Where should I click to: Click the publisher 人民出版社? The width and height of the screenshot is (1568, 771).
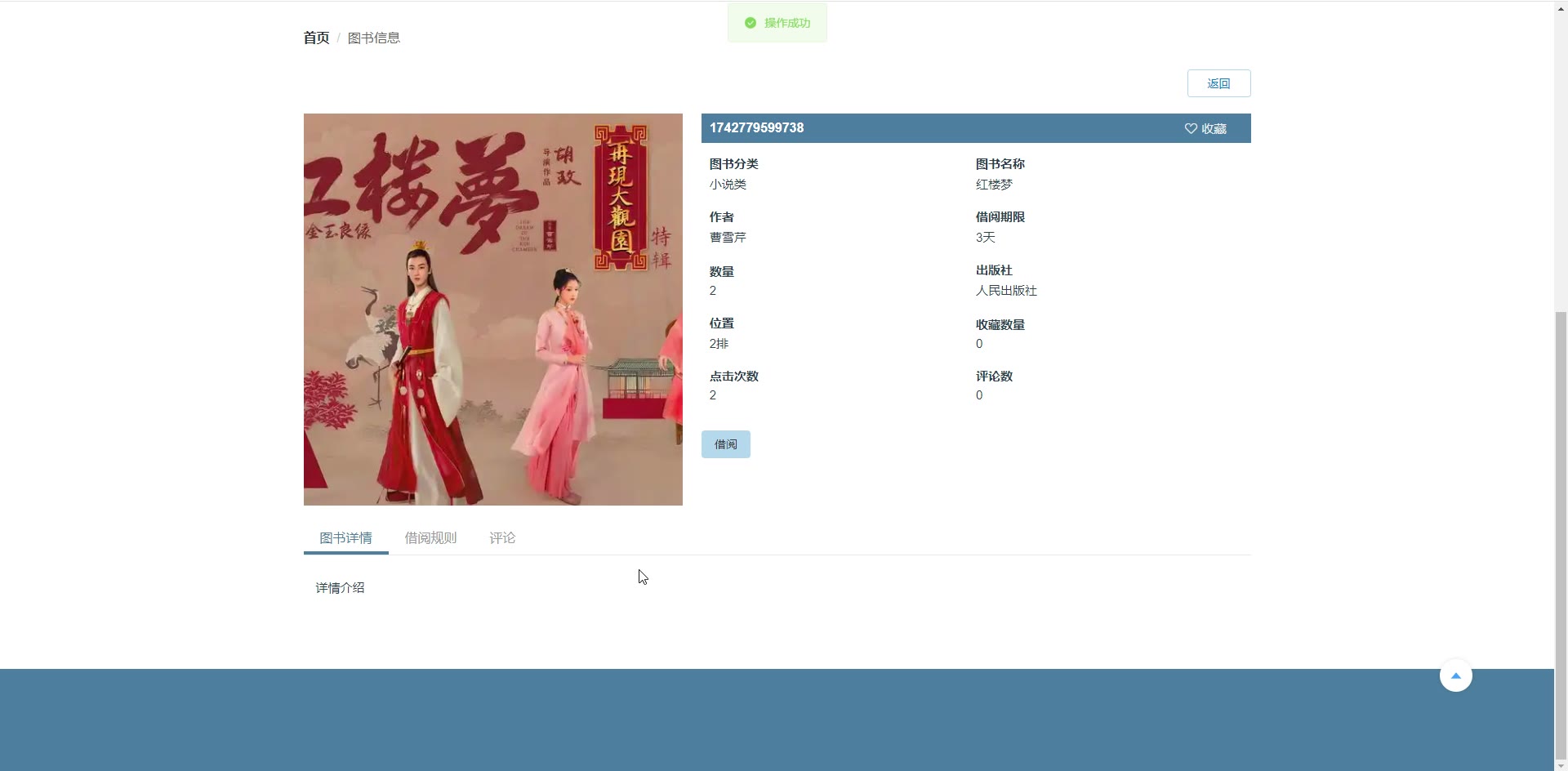(1006, 291)
